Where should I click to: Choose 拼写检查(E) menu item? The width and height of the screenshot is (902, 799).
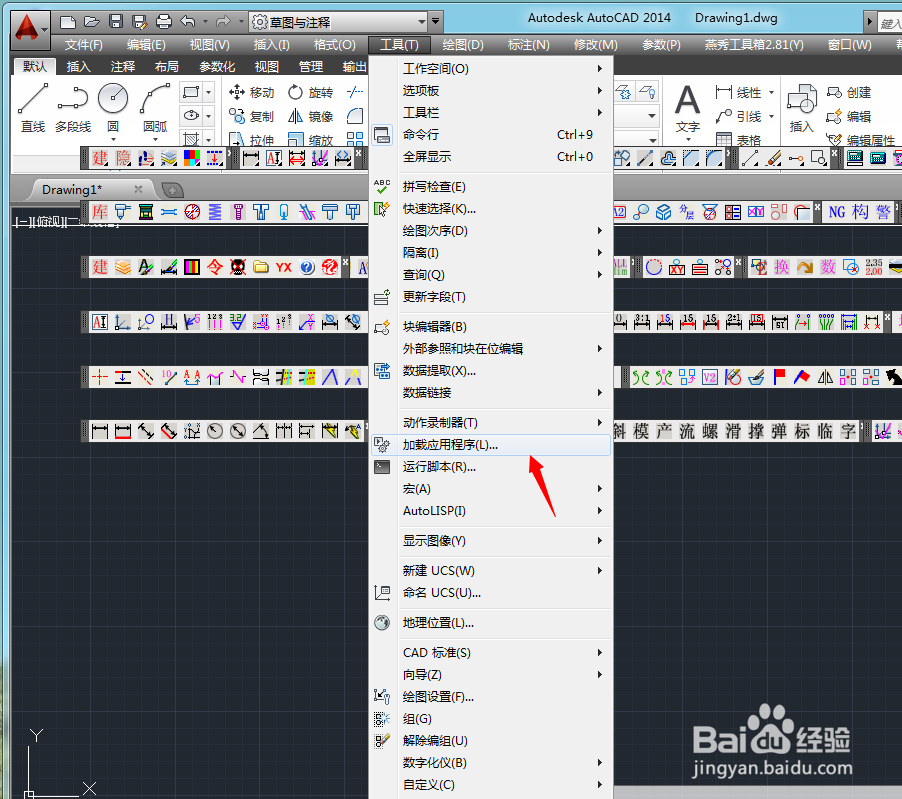[x=491, y=187]
